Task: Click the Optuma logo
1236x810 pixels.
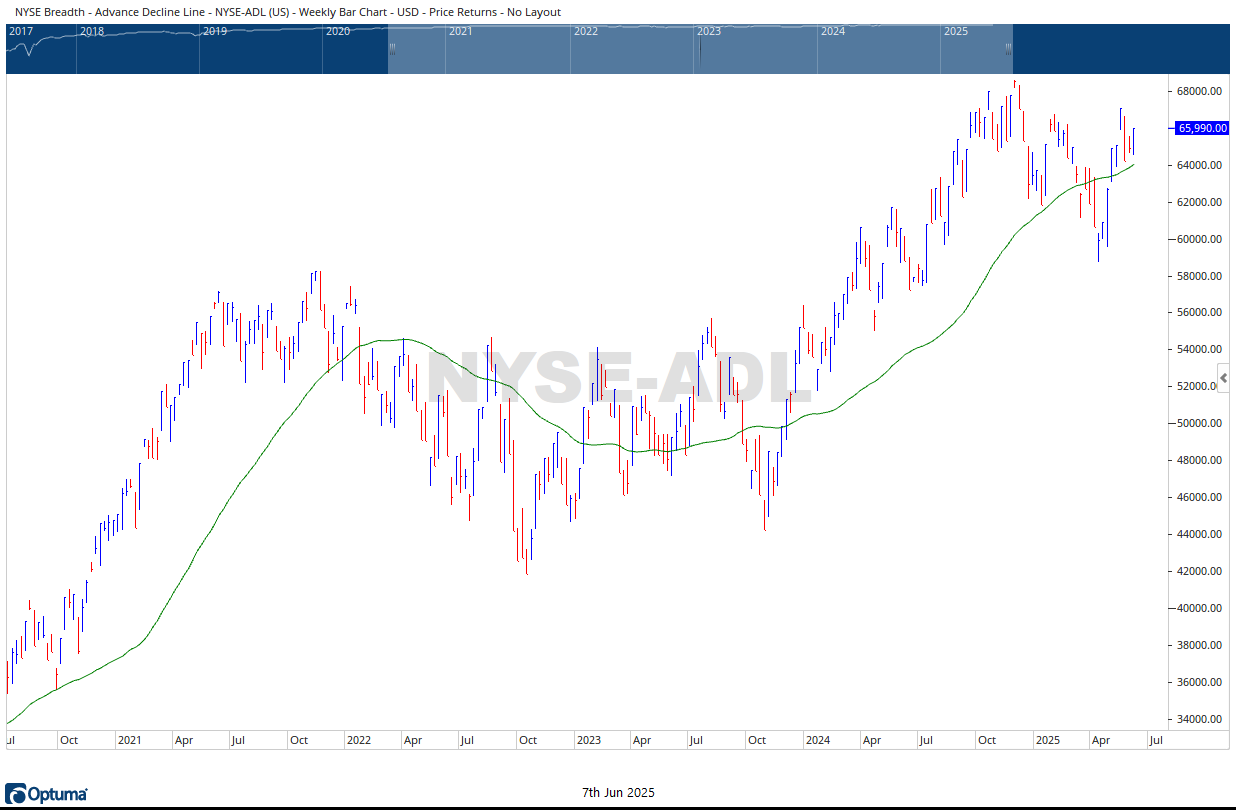Action: 46,794
